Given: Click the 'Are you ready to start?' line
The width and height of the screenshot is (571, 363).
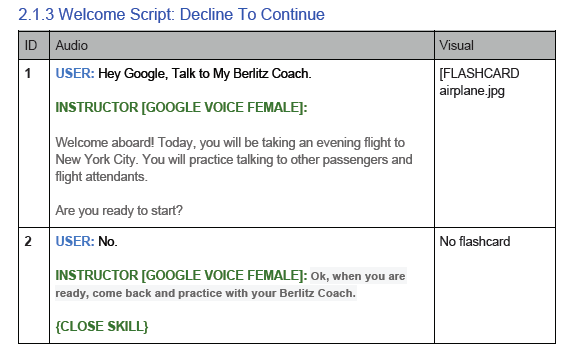Looking at the screenshot, I should (x=119, y=211).
